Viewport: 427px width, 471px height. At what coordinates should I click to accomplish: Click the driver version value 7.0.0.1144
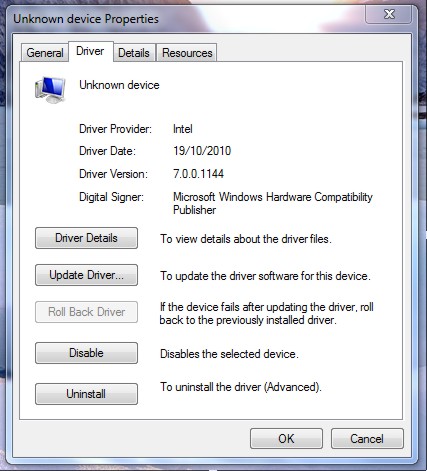click(x=198, y=174)
